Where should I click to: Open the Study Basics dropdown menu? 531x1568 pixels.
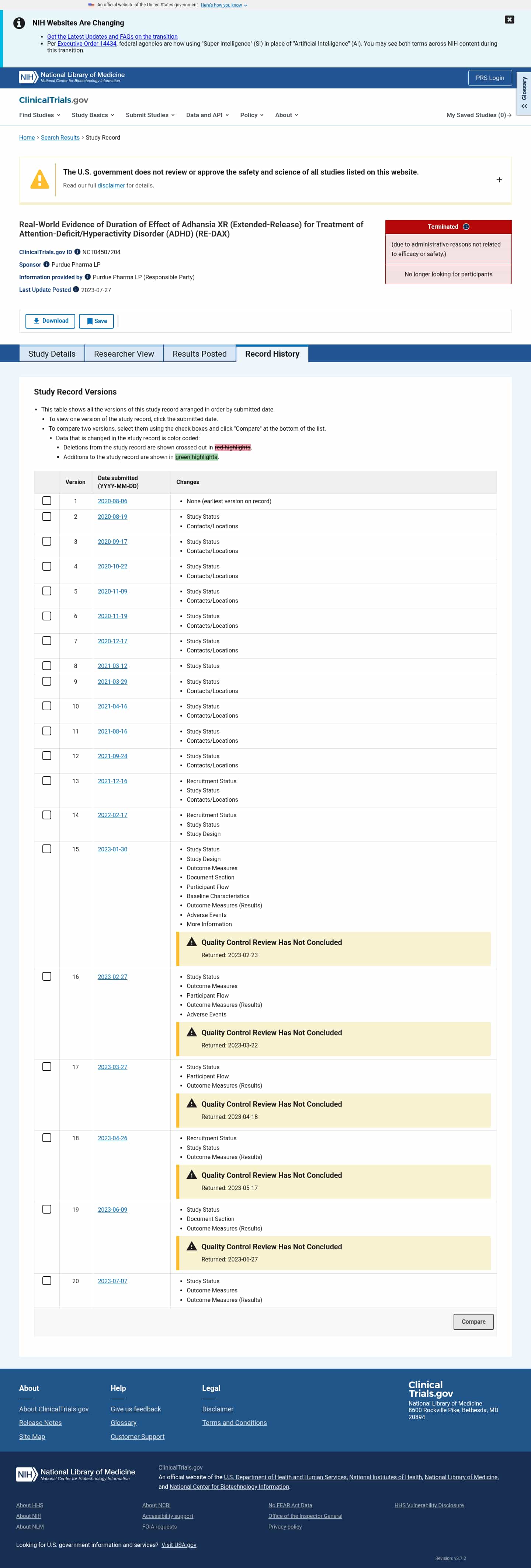pyautogui.click(x=93, y=115)
